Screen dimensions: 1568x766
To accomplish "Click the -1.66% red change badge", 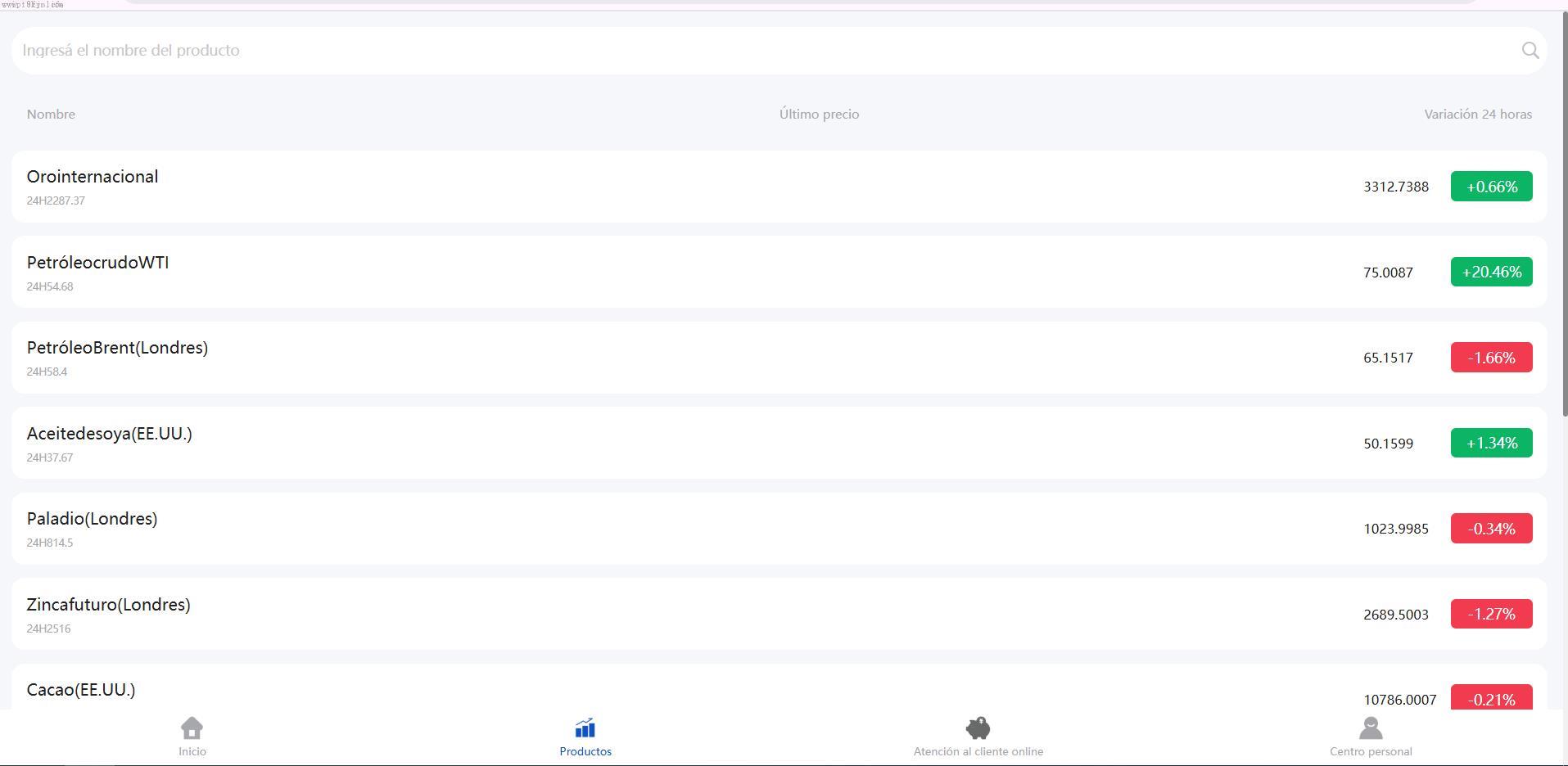I will [1491, 358].
